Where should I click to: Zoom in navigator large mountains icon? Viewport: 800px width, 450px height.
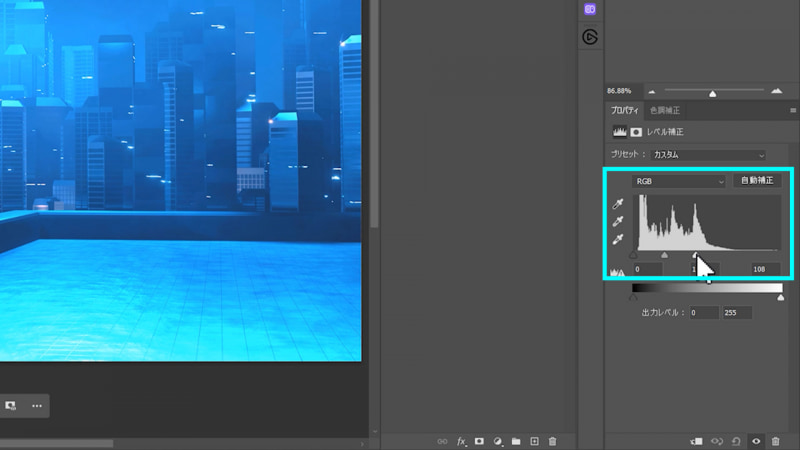pos(777,91)
